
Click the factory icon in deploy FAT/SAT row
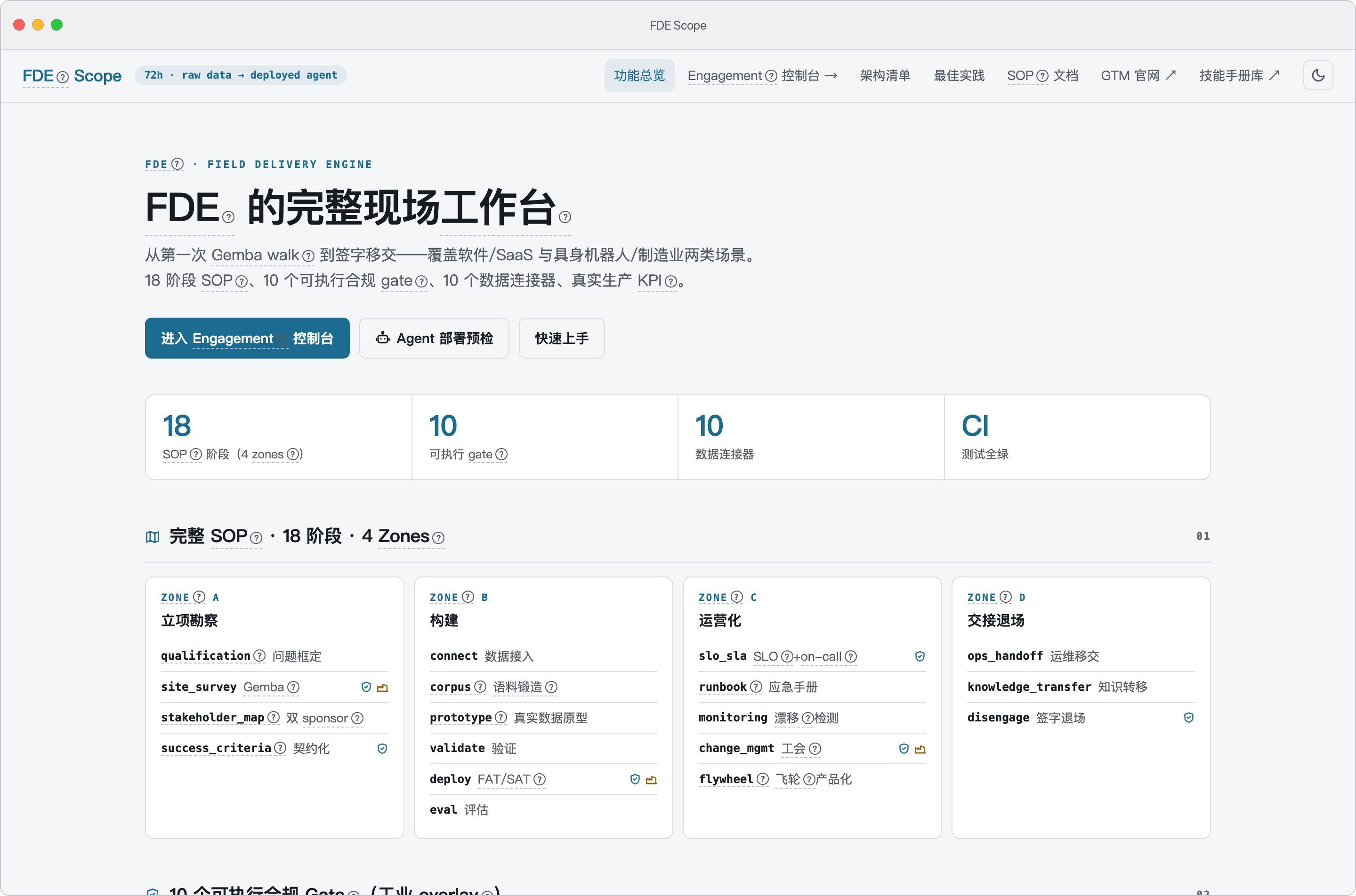[x=651, y=780]
